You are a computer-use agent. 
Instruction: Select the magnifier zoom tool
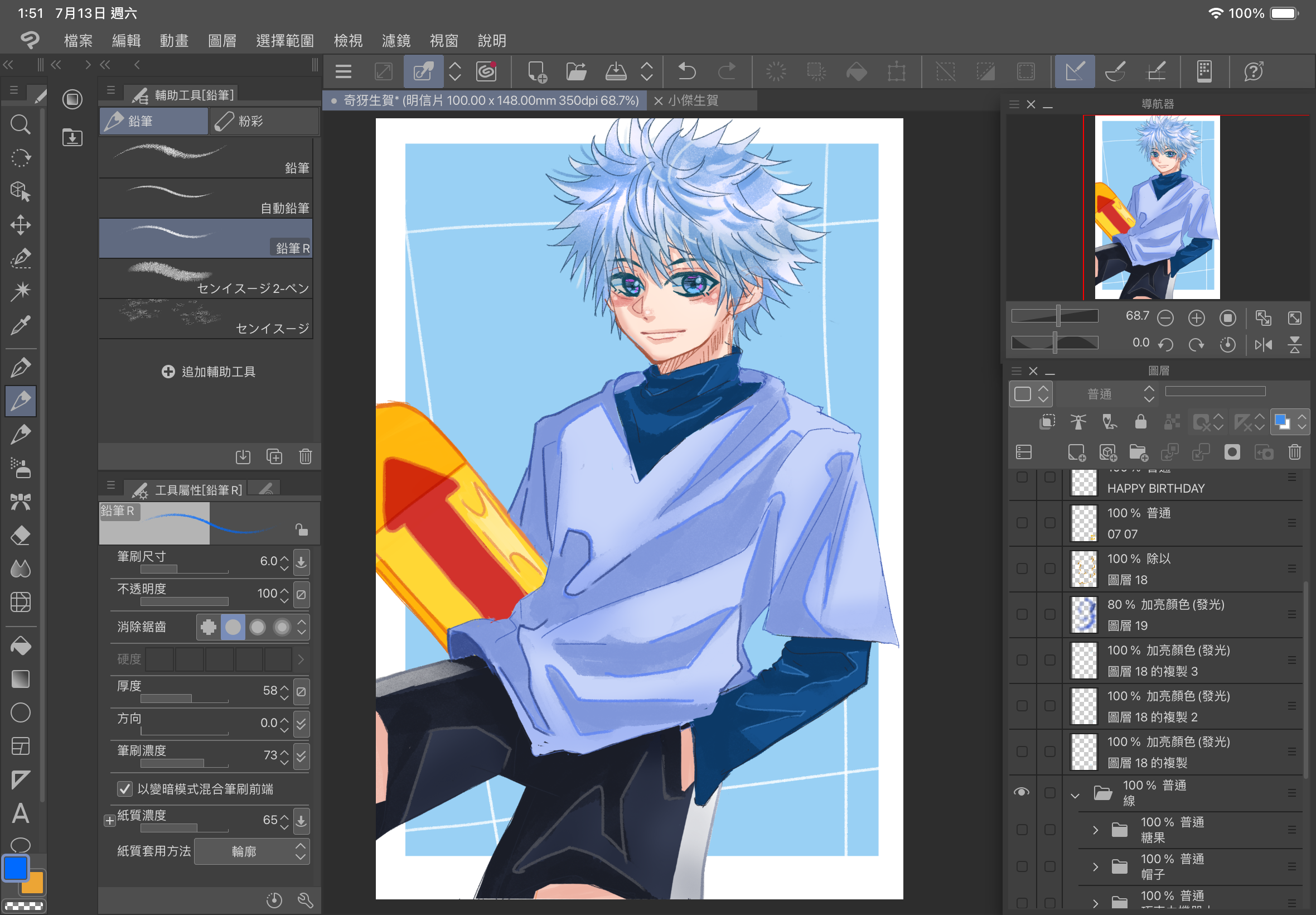click(21, 124)
